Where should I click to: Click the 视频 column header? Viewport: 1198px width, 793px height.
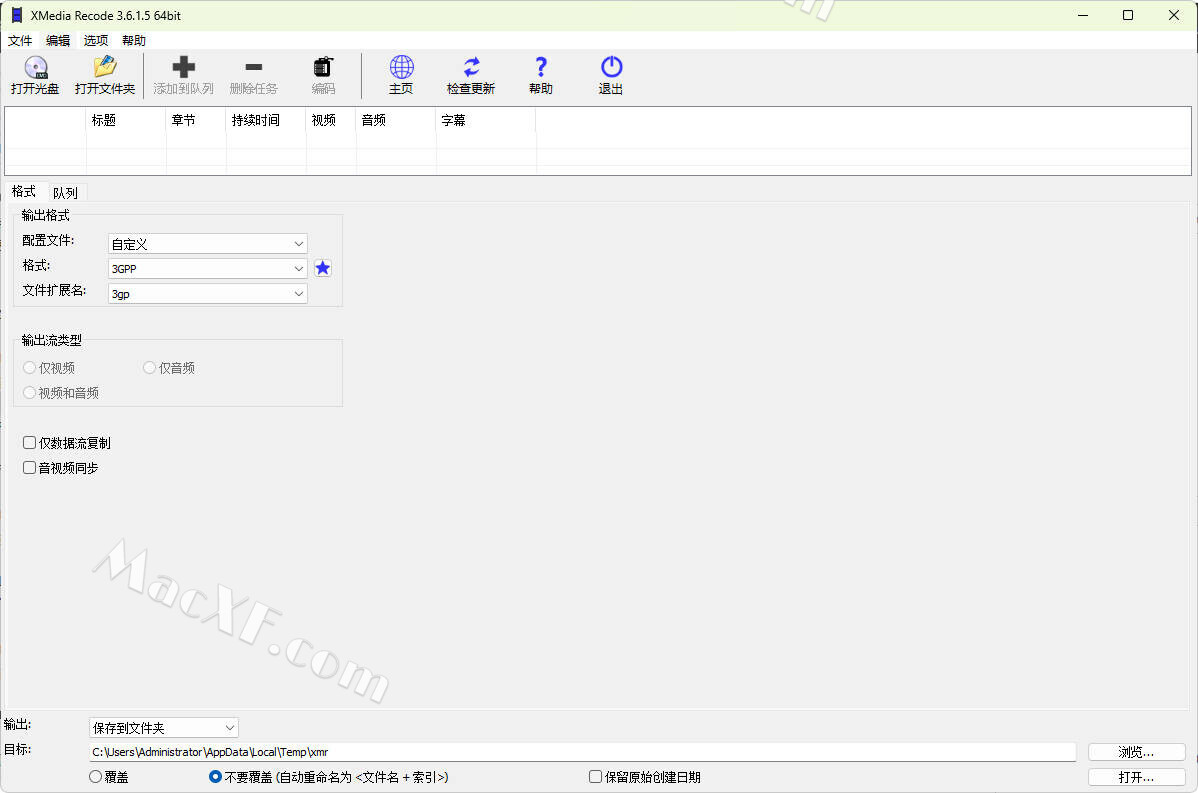331,121
